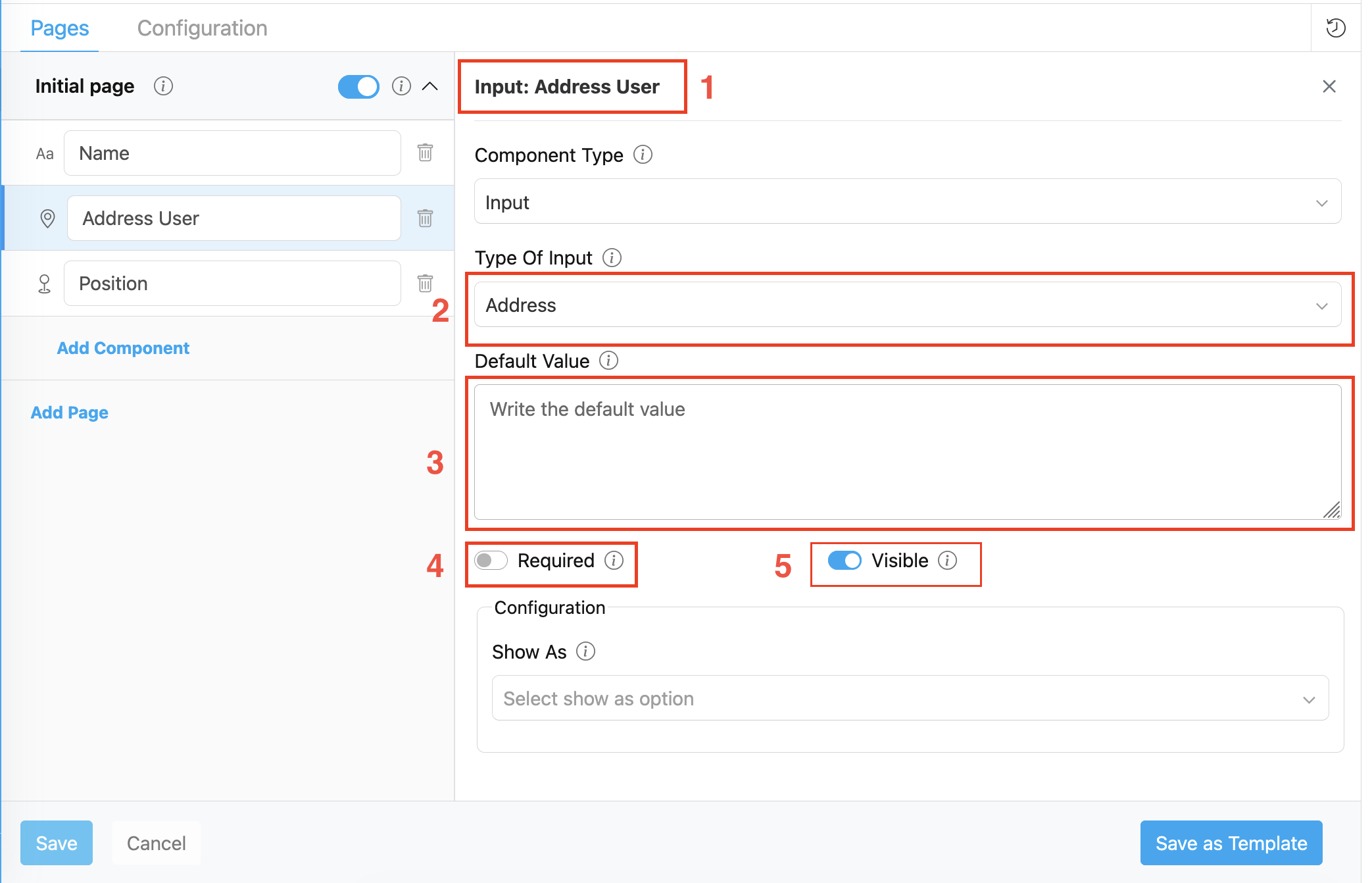Switch to the Configuration tab
Image resolution: width=1372 pixels, height=883 pixels.
202,28
